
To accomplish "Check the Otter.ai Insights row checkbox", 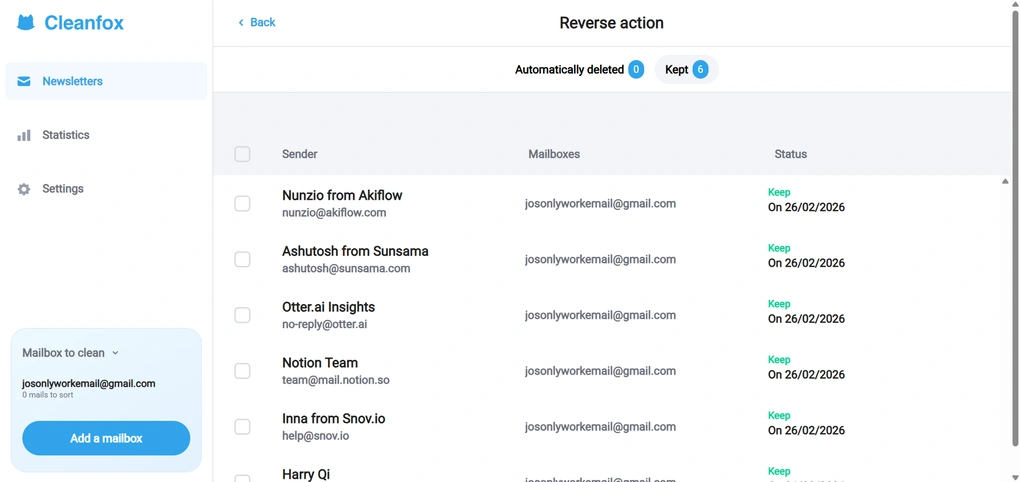I will (x=242, y=315).
